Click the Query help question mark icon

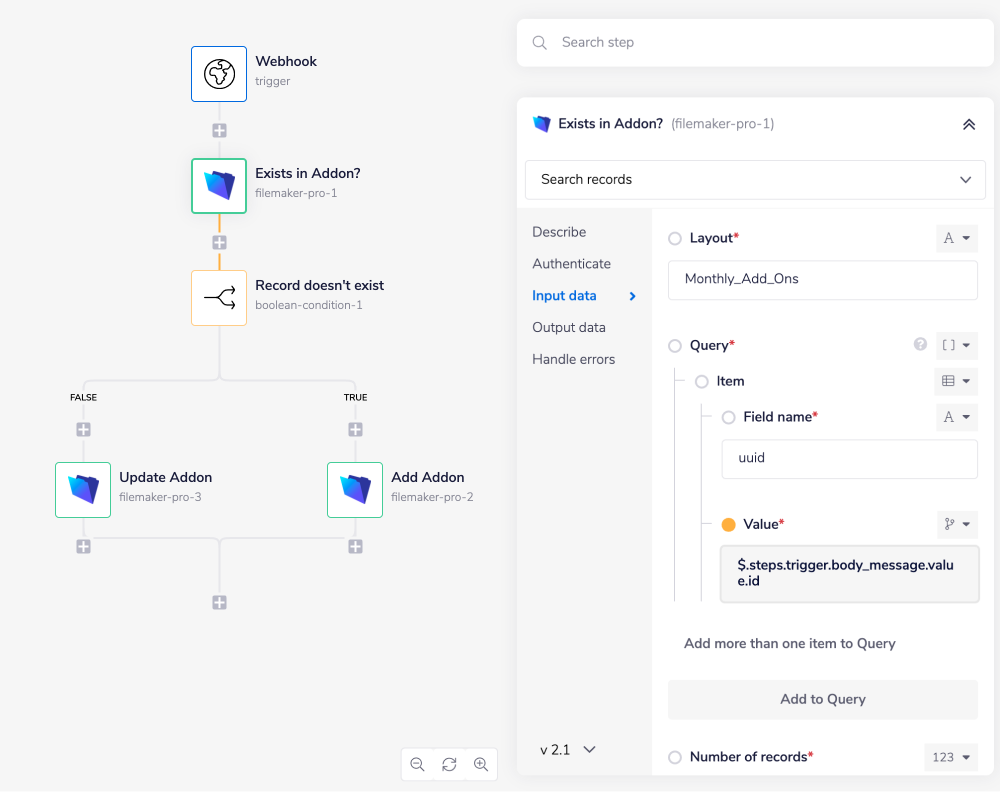[920, 344]
